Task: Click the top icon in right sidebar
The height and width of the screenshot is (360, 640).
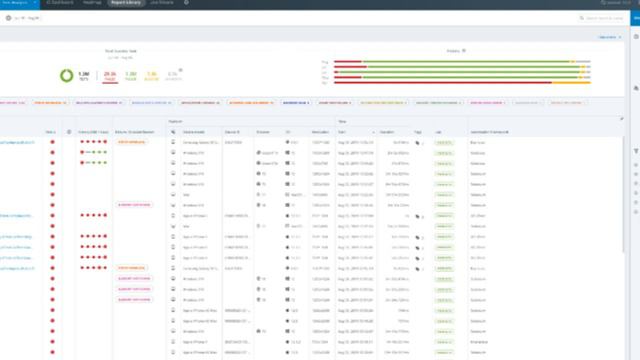Action: (636, 37)
